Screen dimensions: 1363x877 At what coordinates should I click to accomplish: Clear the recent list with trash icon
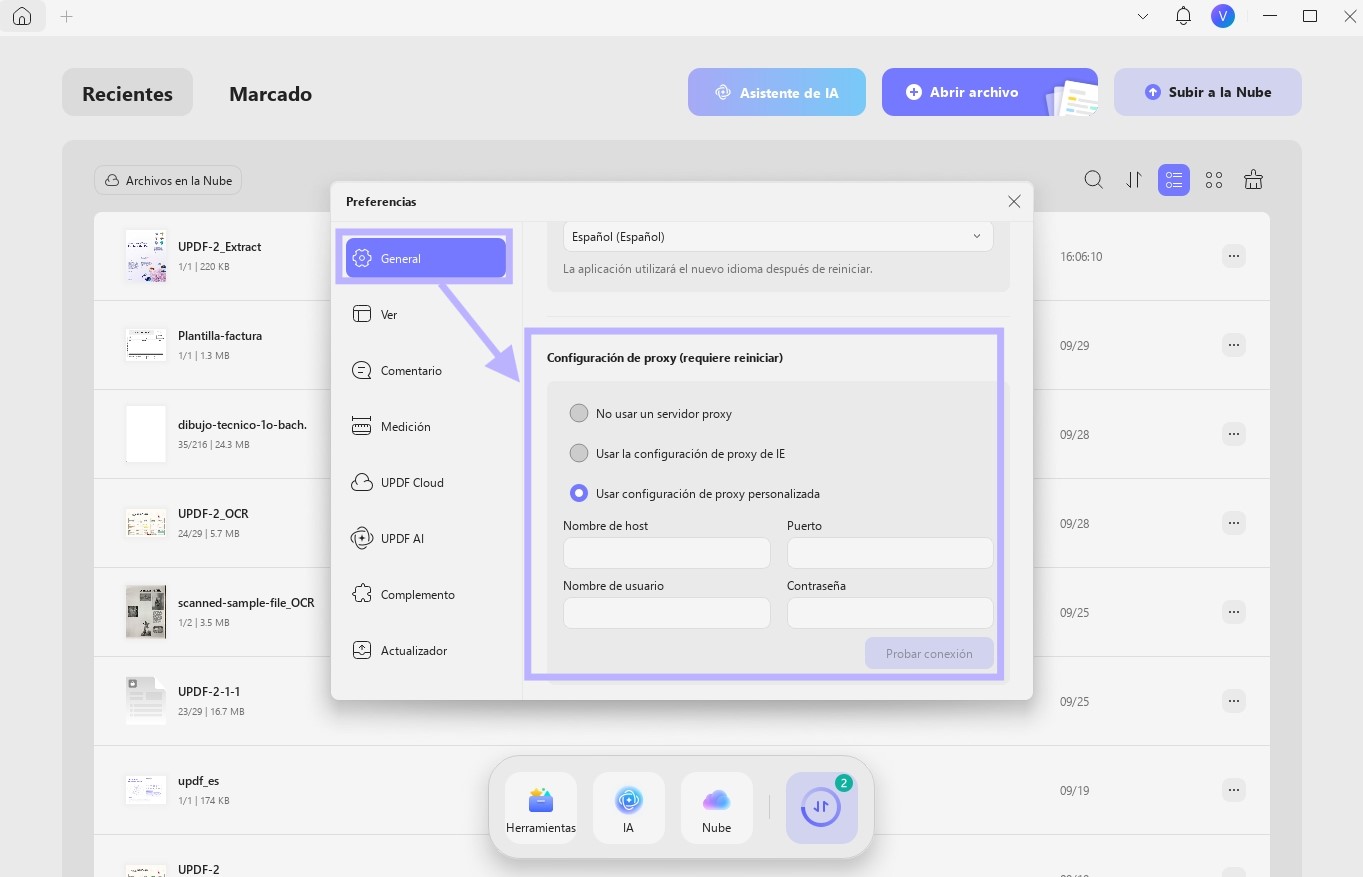click(x=1253, y=180)
